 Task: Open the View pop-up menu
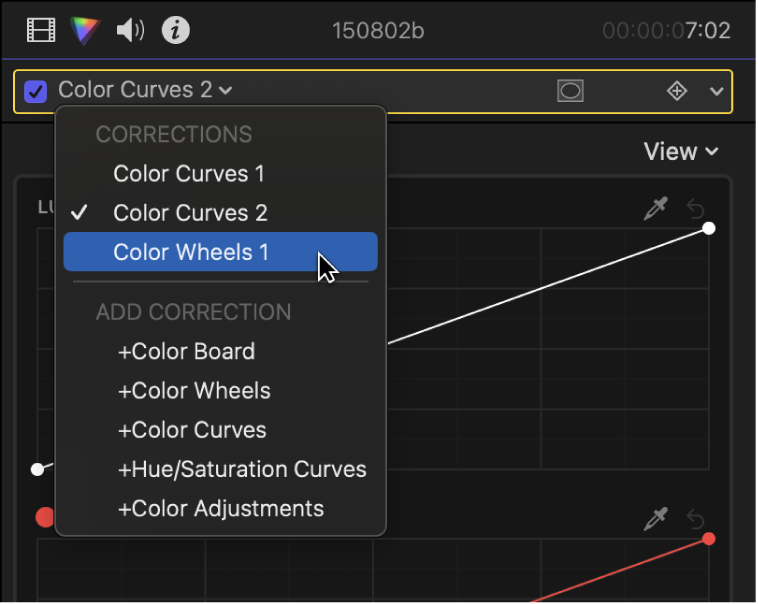click(x=681, y=152)
